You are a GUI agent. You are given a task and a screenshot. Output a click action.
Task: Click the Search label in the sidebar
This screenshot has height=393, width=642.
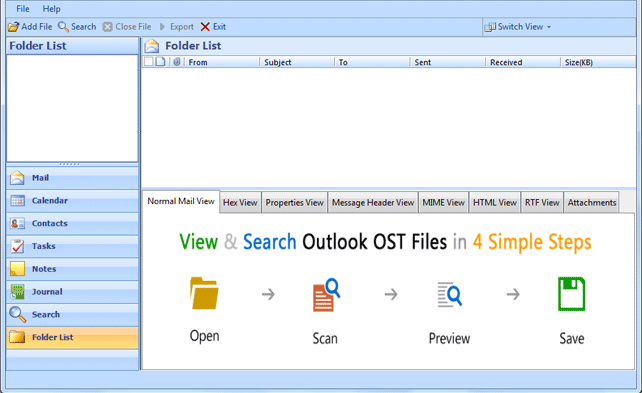(x=46, y=314)
